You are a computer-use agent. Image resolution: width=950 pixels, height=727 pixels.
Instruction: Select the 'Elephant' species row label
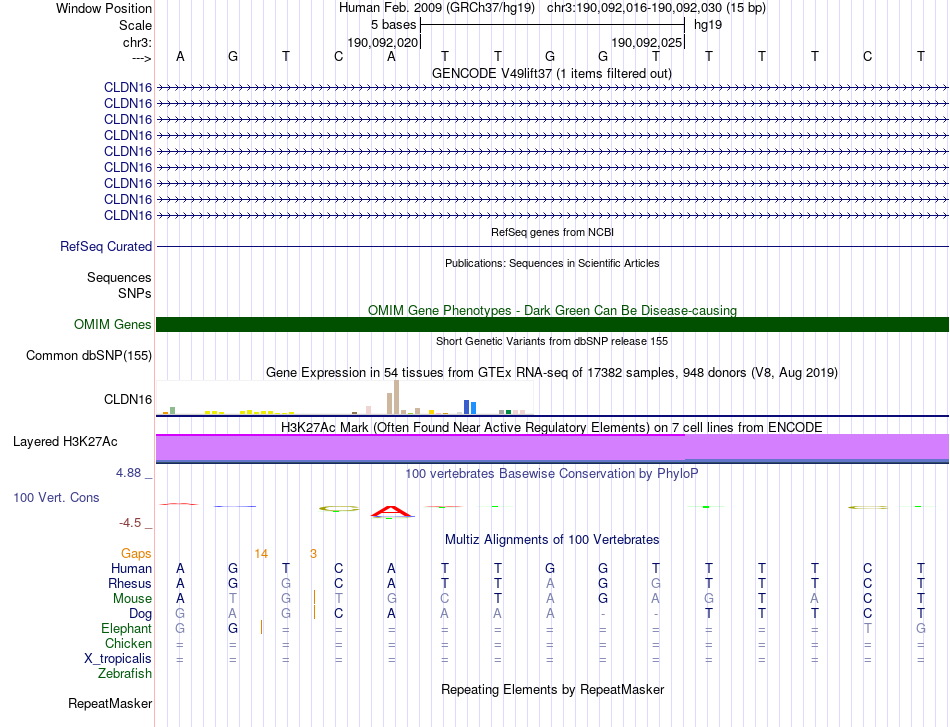[x=126, y=628]
